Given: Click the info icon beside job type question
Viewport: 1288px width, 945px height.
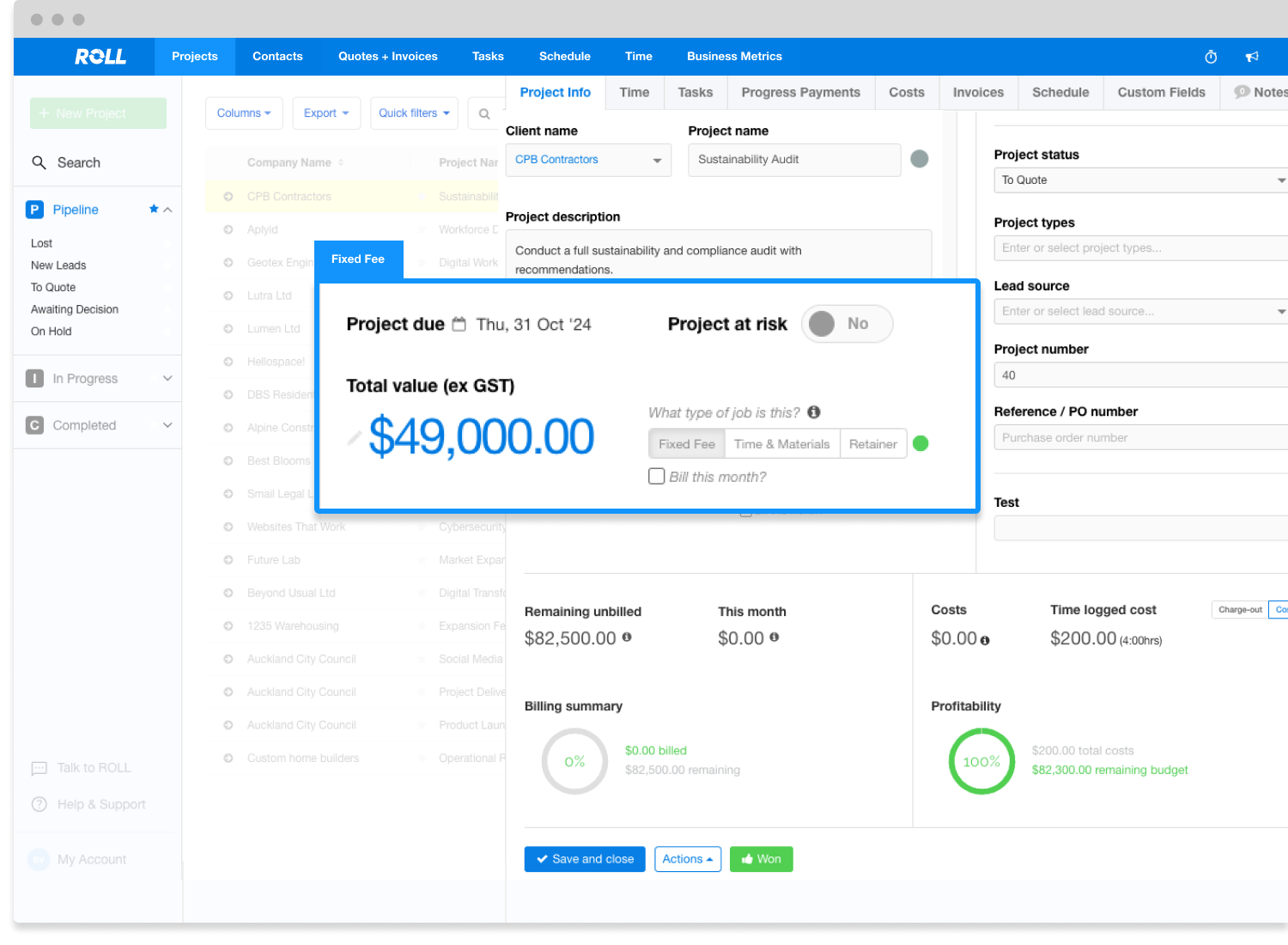Looking at the screenshot, I should click(x=814, y=412).
